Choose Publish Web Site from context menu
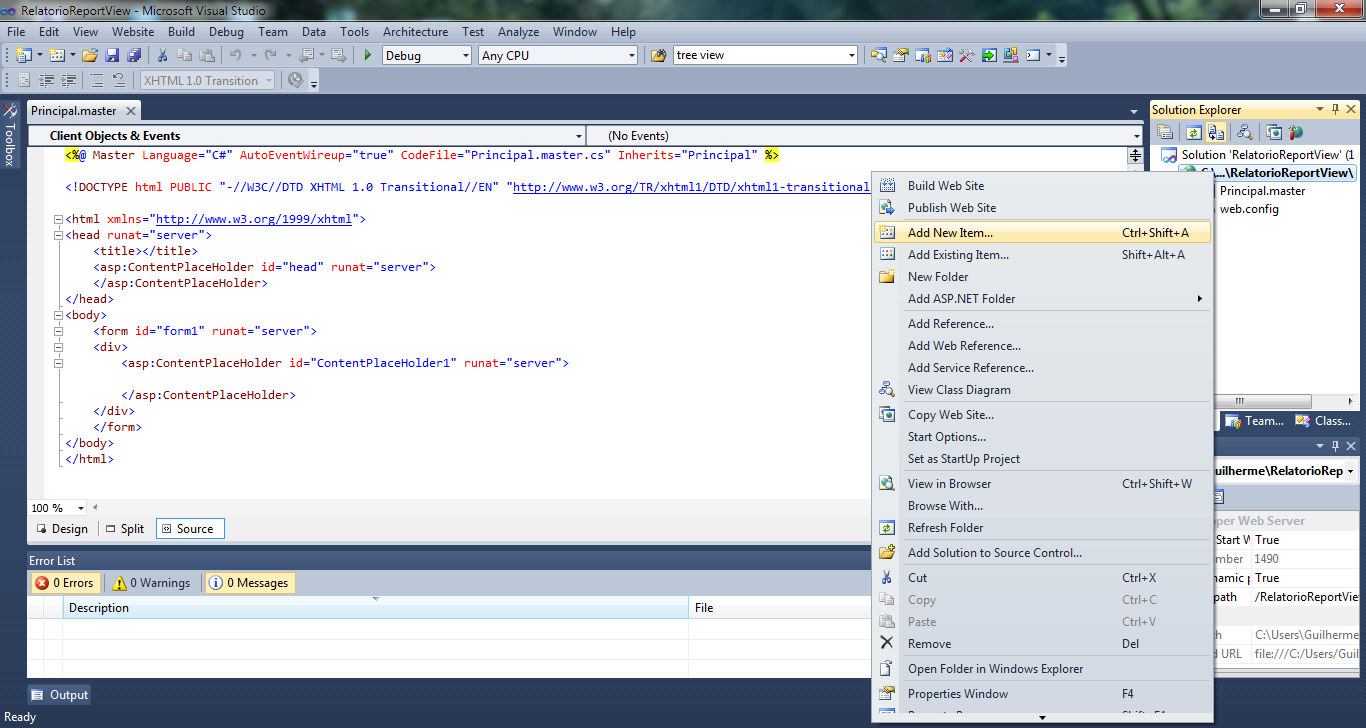This screenshot has height=728, width=1366. 1041,208
